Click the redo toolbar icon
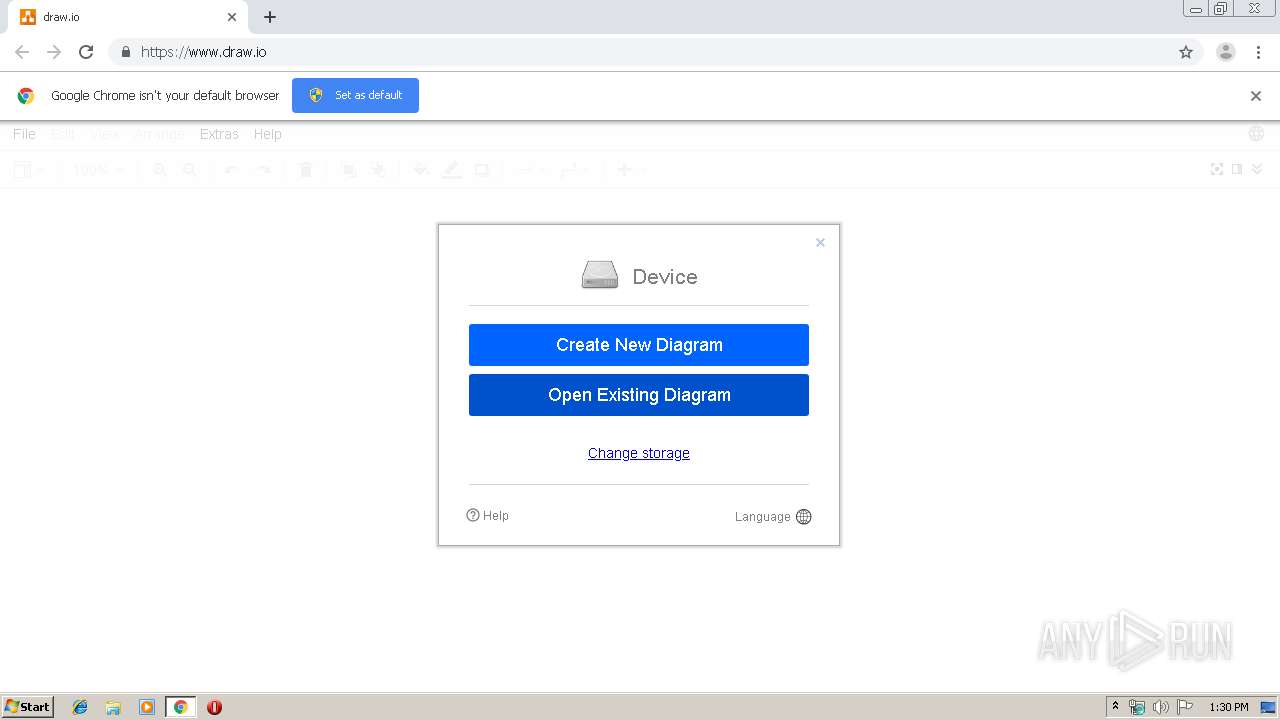Viewport: 1280px width, 720px height. tap(262, 170)
